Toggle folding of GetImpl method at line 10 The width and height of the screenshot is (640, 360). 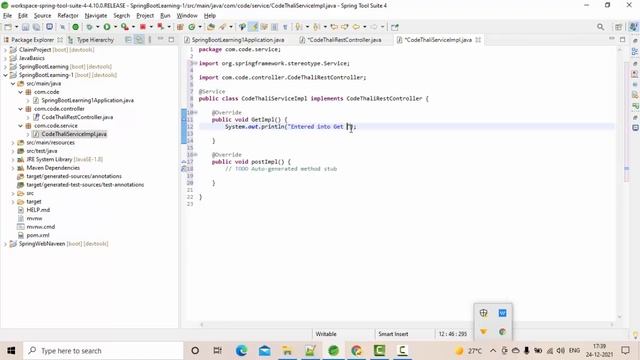(196, 112)
